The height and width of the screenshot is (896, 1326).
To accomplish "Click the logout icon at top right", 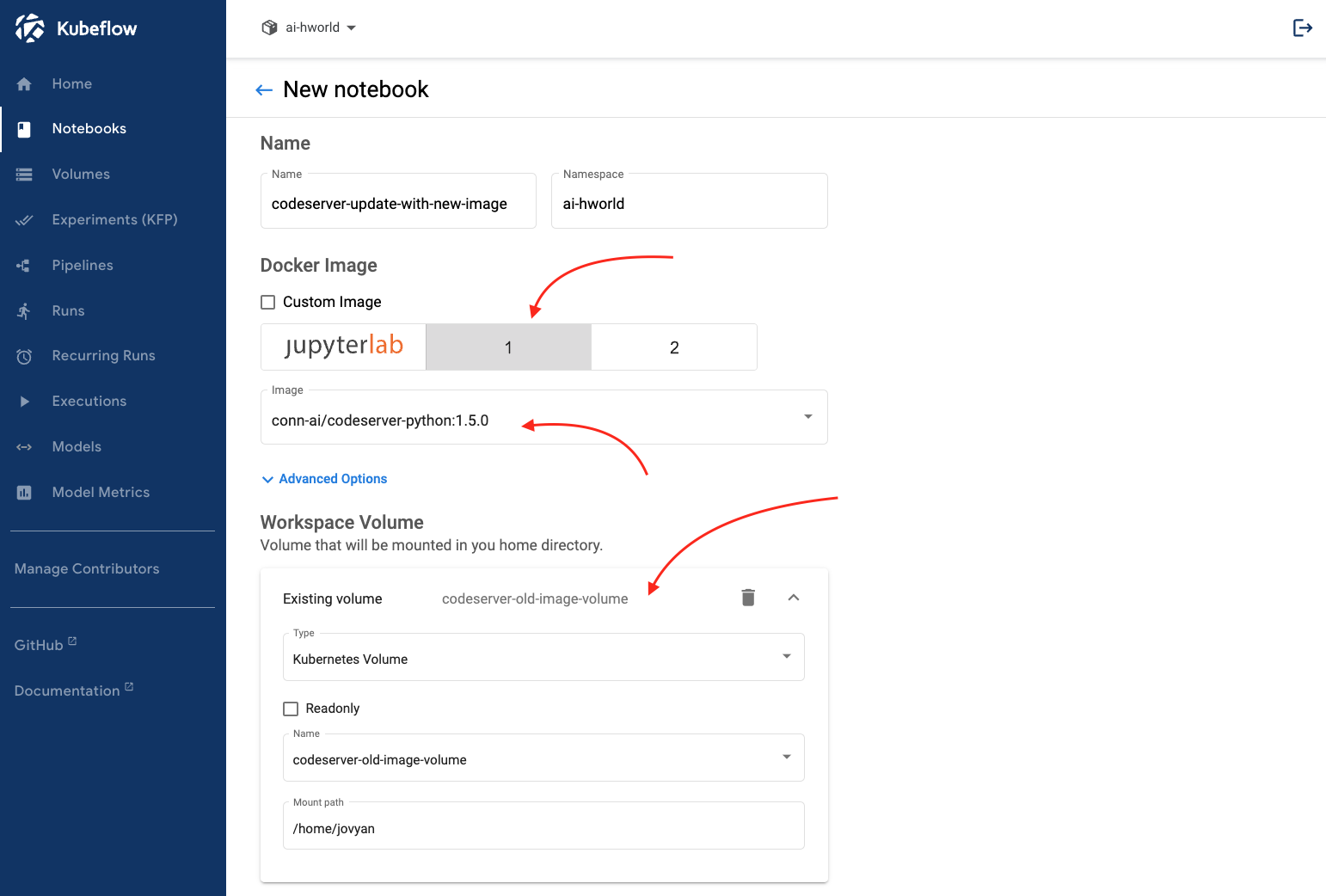I will point(1303,28).
